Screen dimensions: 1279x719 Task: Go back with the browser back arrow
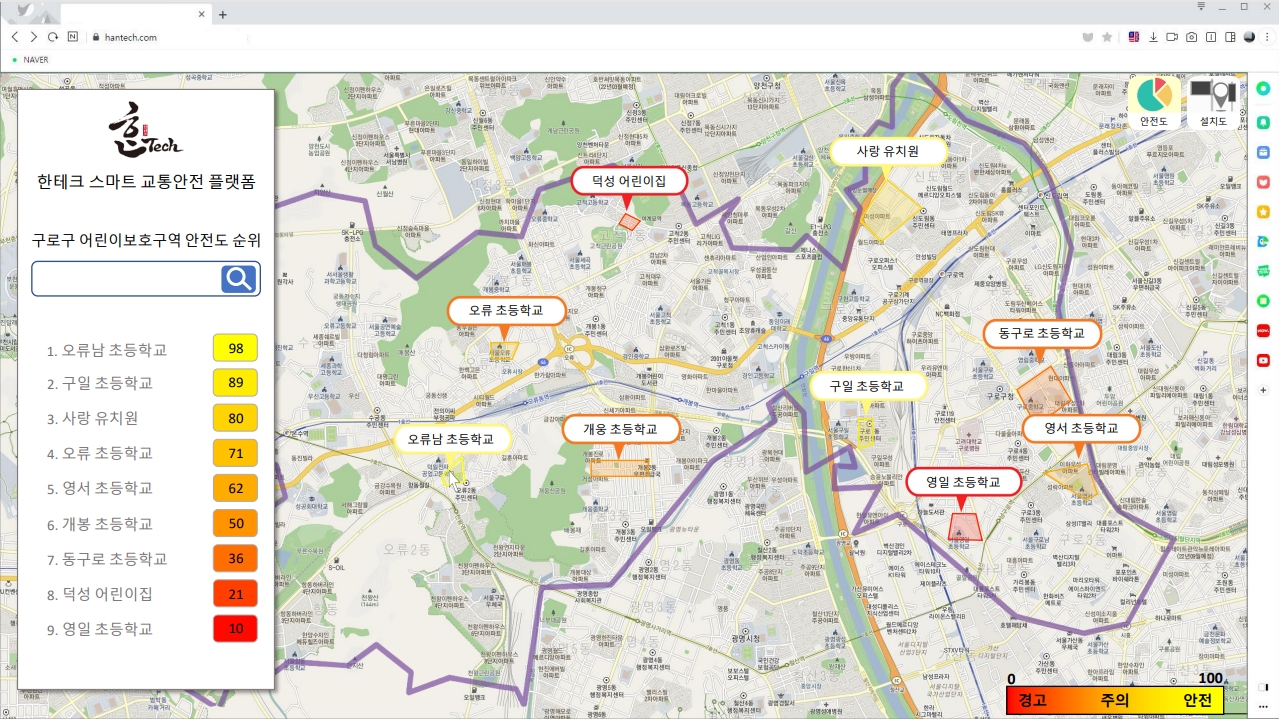click(x=14, y=37)
